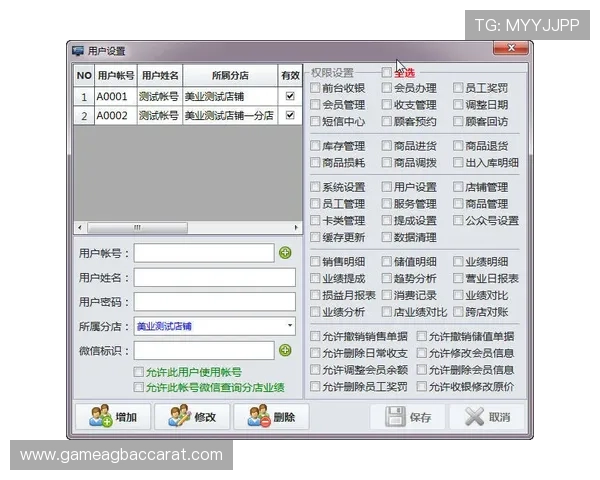Check the 销售明细 report permission

tap(315, 261)
